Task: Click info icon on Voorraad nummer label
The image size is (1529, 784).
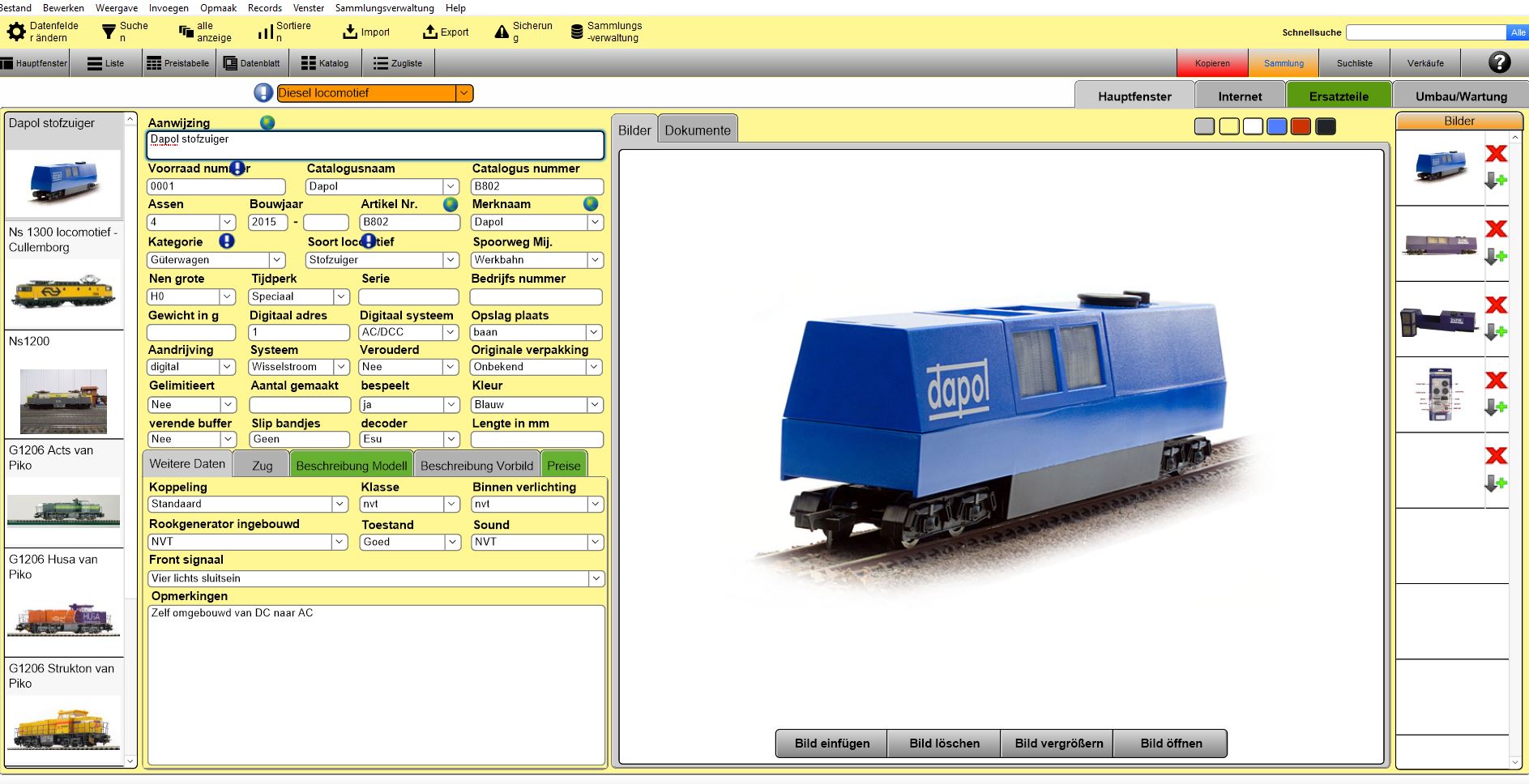Action: [237, 168]
